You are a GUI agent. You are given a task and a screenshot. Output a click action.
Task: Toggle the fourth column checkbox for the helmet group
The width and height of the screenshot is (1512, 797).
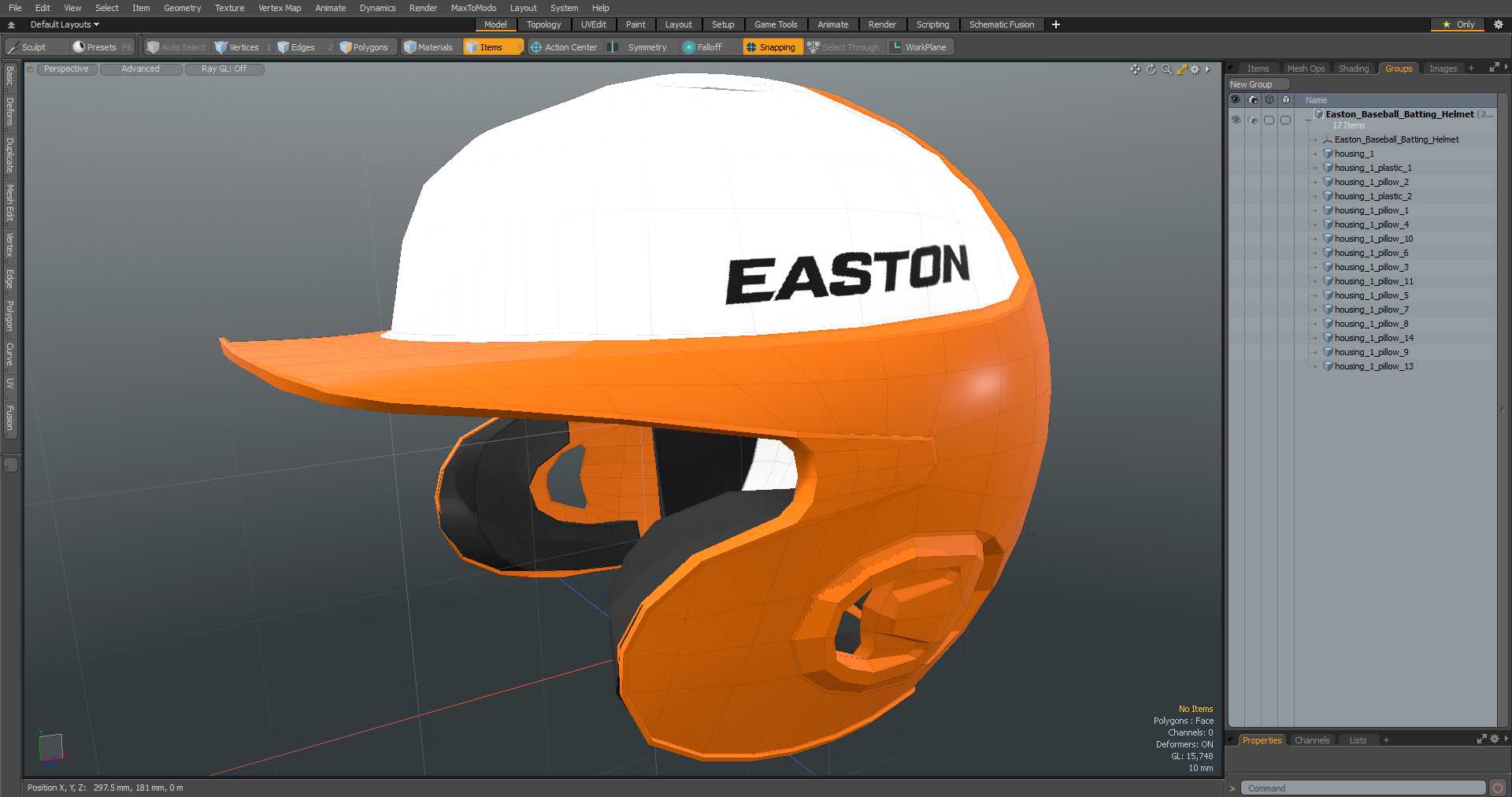point(1285,120)
